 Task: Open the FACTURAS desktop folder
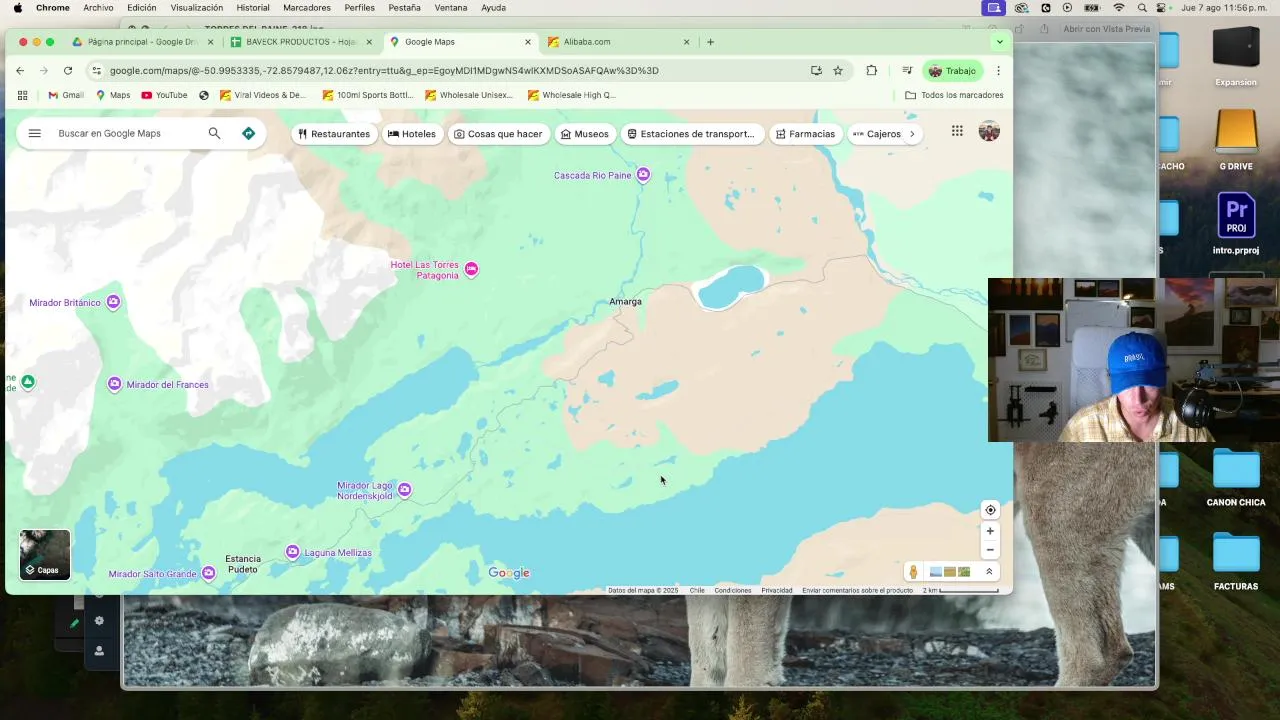pyautogui.click(x=1236, y=562)
